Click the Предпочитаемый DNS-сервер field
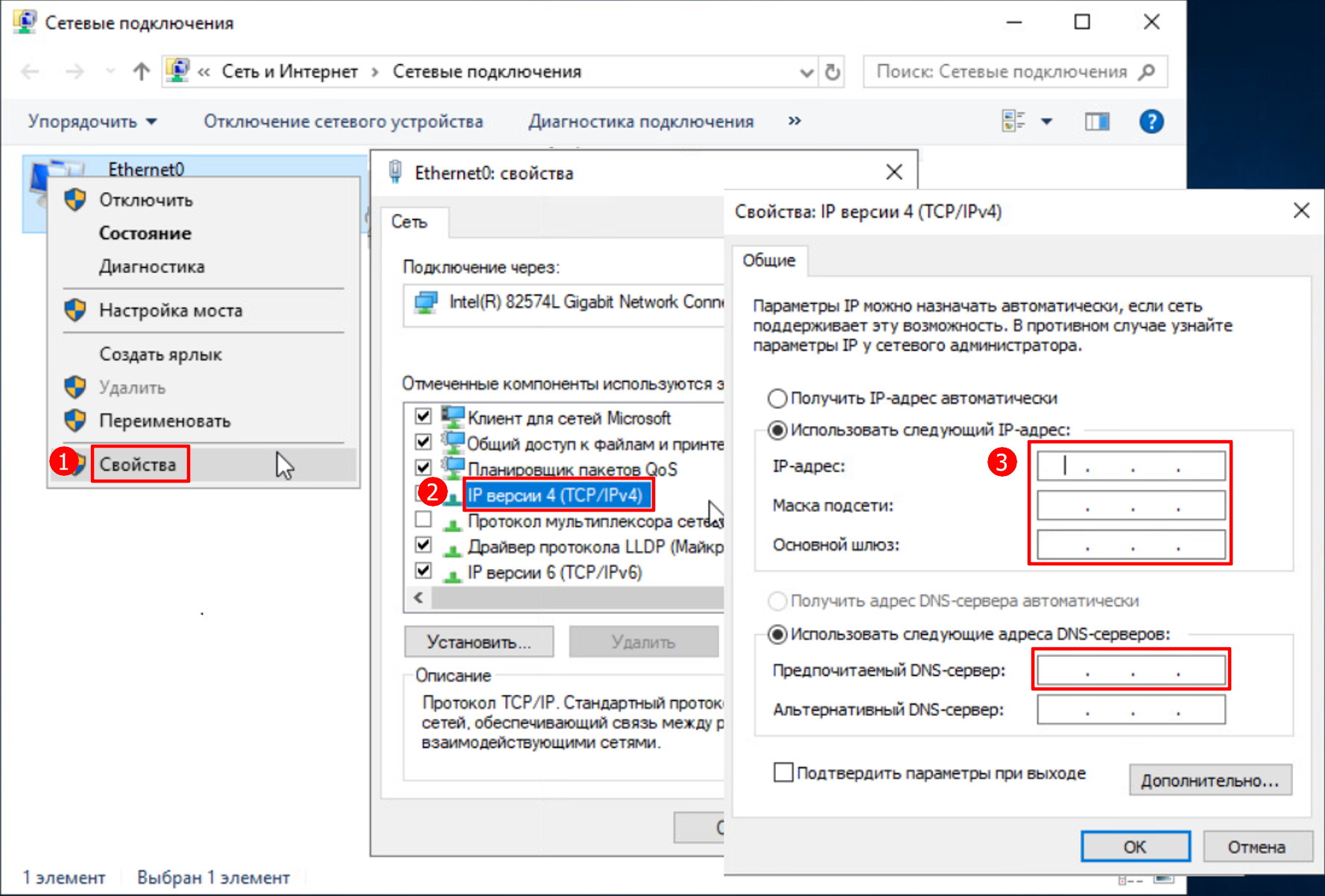This screenshot has width=1325, height=896. point(1131,670)
